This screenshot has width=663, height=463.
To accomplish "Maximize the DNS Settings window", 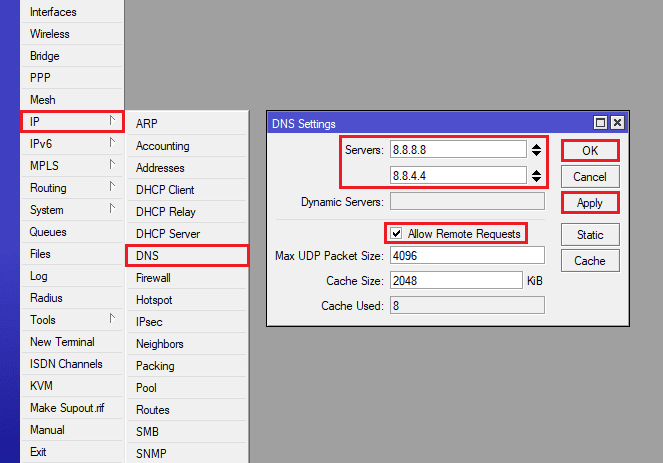I will coord(600,123).
